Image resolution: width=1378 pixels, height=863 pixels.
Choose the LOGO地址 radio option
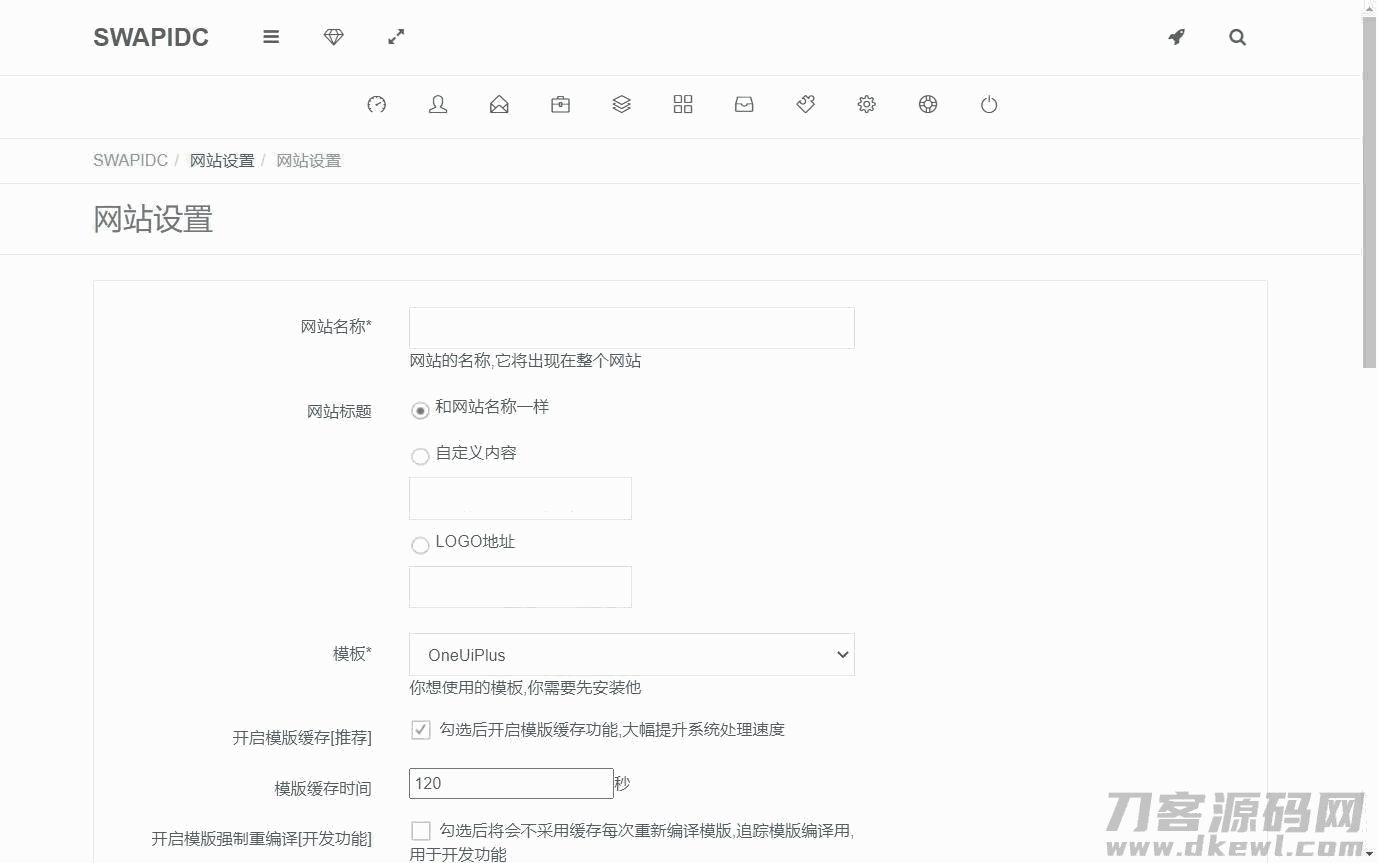[420, 545]
